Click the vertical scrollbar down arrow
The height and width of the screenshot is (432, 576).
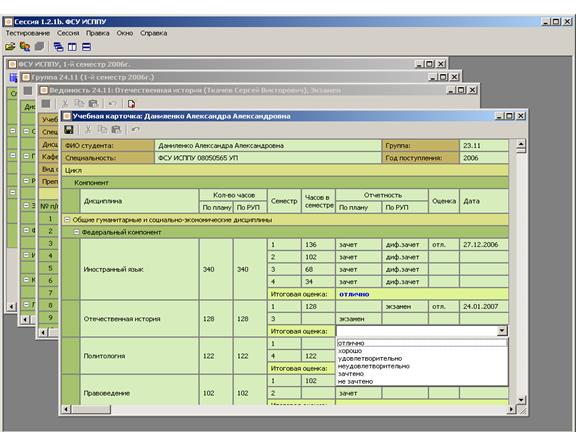point(521,400)
